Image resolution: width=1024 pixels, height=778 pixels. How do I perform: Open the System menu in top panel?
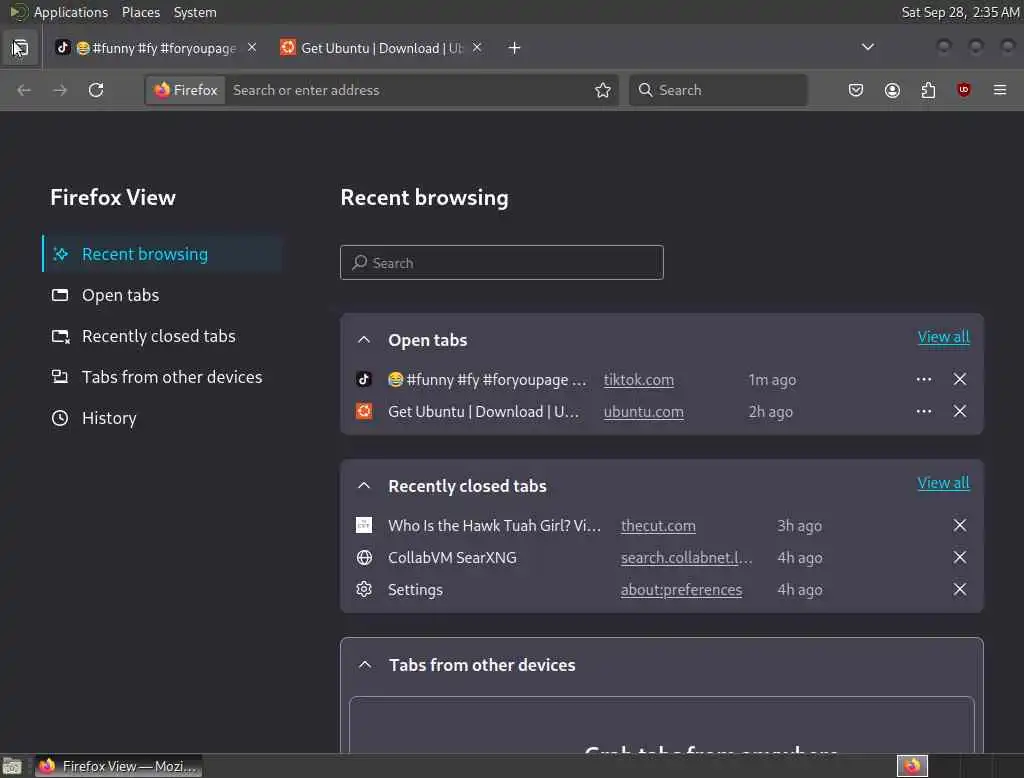click(x=195, y=12)
